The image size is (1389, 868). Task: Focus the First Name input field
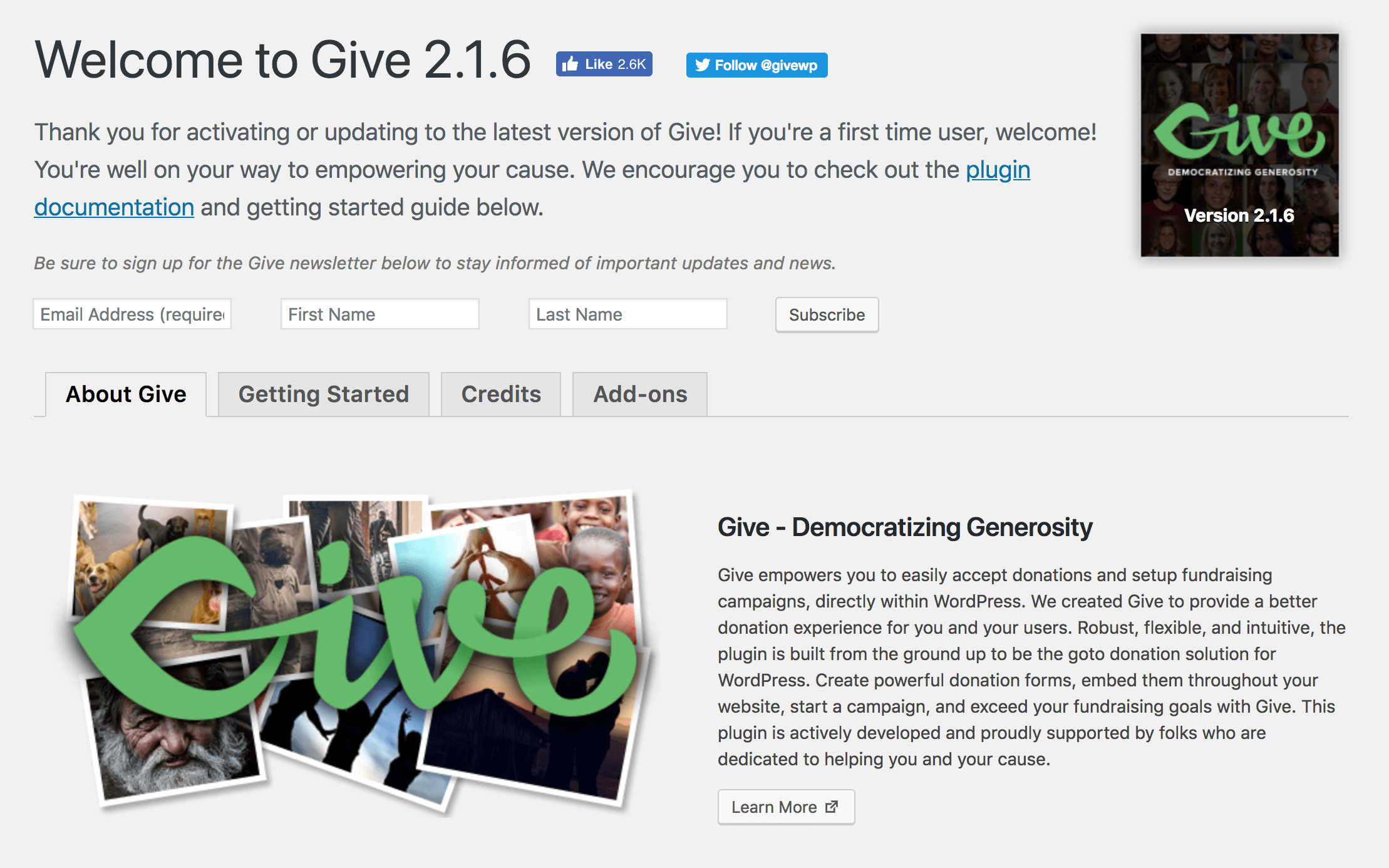tap(380, 314)
